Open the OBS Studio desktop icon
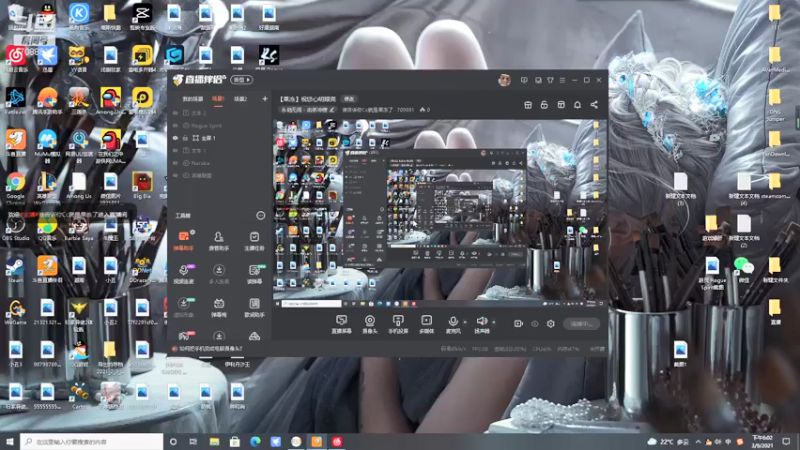 [15, 228]
